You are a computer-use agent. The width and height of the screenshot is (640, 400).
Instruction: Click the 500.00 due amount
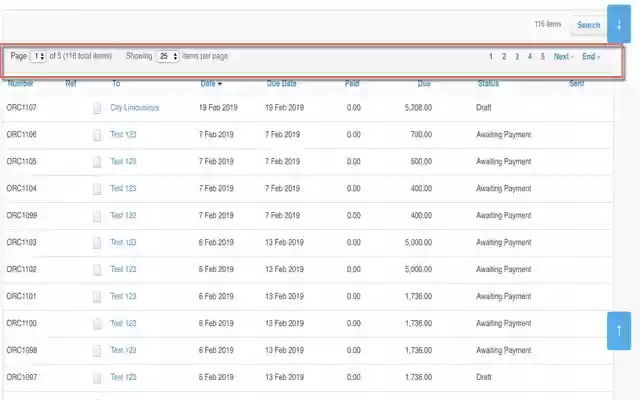[x=421, y=162]
